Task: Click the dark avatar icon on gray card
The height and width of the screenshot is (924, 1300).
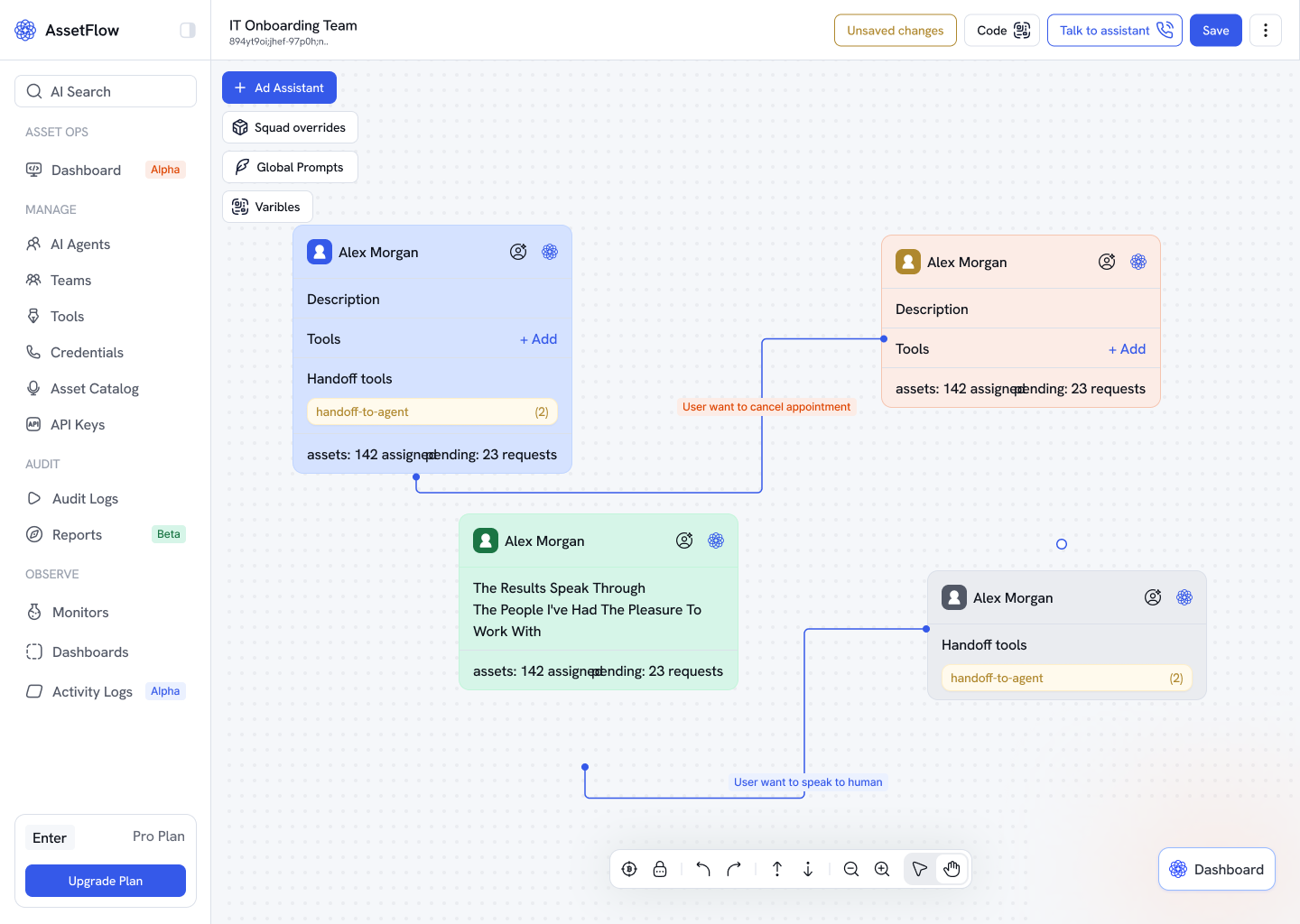Action: click(954, 597)
